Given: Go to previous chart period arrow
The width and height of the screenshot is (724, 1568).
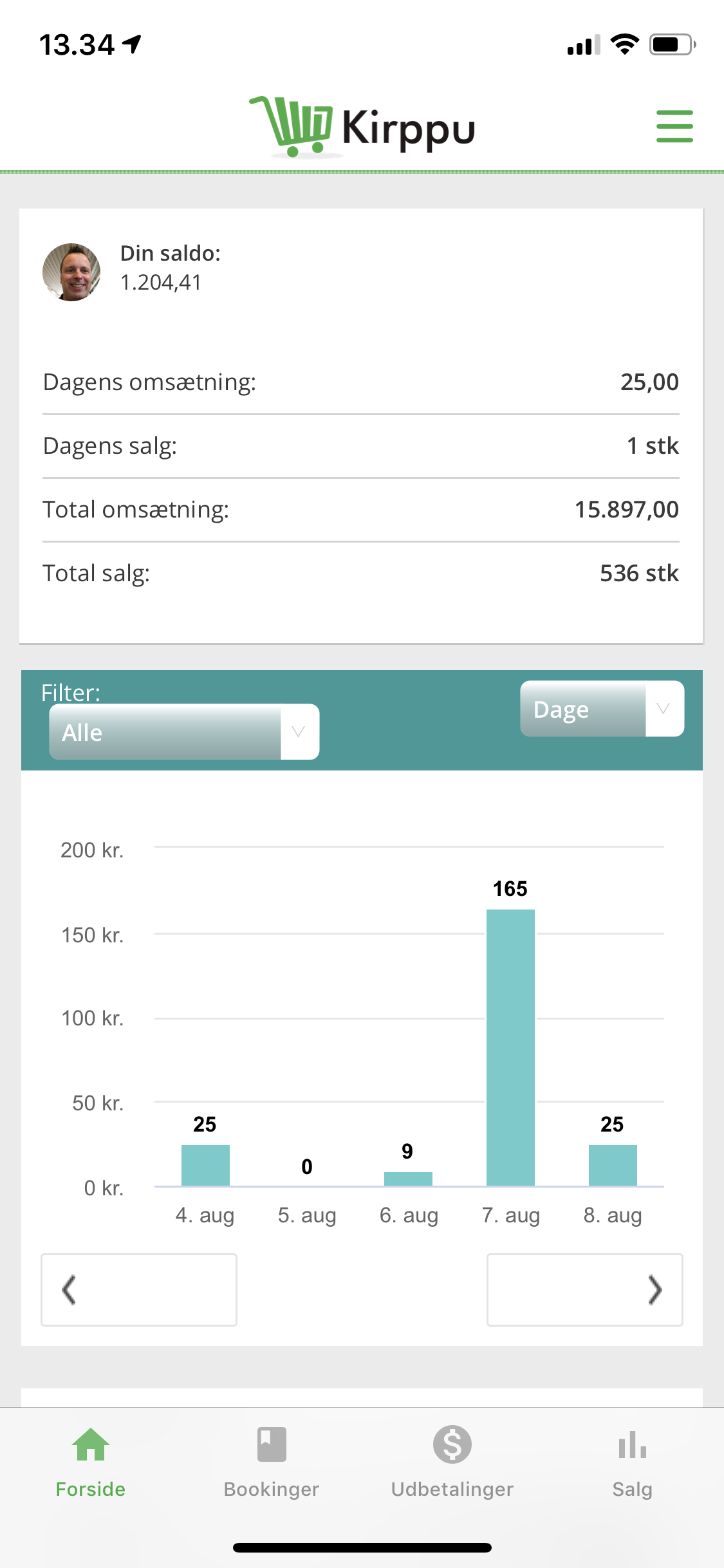Looking at the screenshot, I should [138, 1289].
